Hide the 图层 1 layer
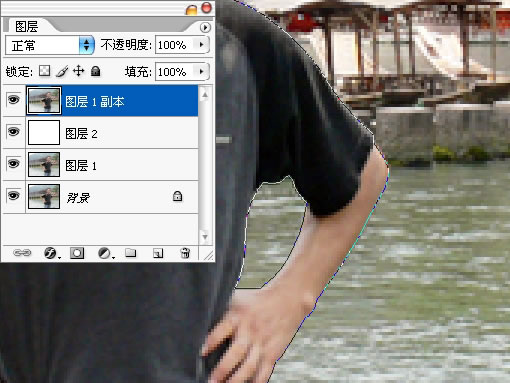This screenshot has width=510, height=383. click(x=14, y=164)
